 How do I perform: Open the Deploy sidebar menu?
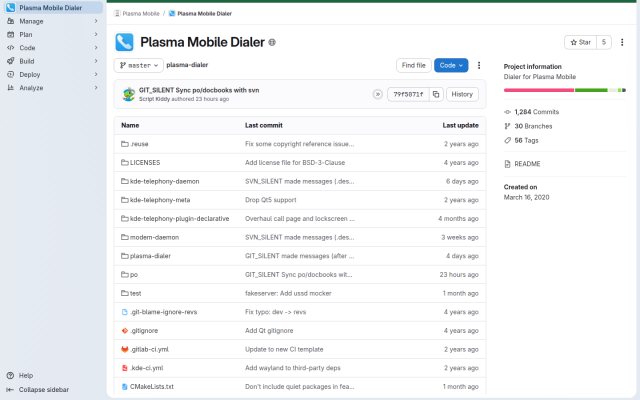pos(53,75)
